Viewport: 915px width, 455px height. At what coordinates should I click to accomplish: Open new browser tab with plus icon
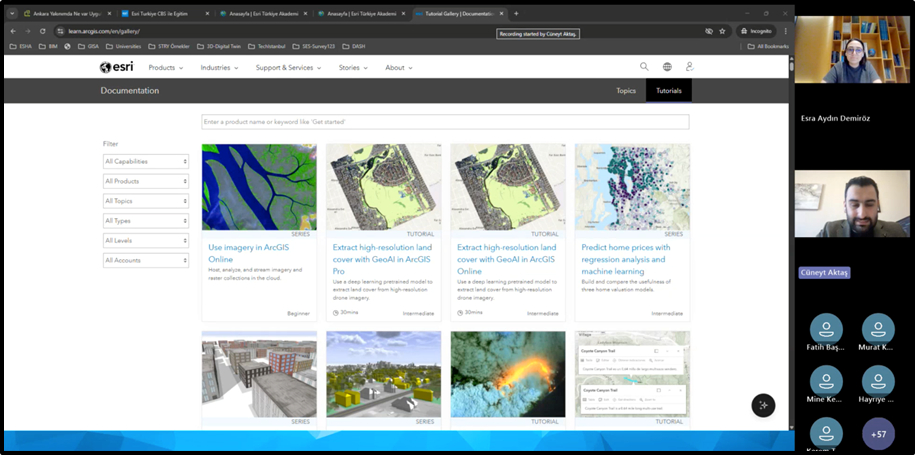516,14
